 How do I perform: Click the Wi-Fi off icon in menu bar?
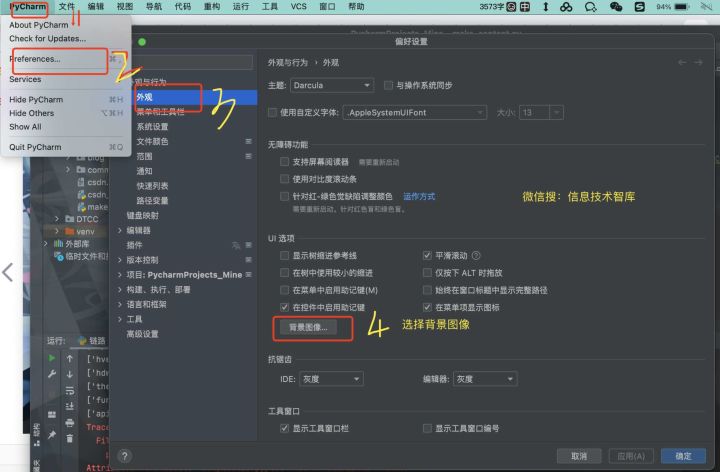tap(706, 6)
